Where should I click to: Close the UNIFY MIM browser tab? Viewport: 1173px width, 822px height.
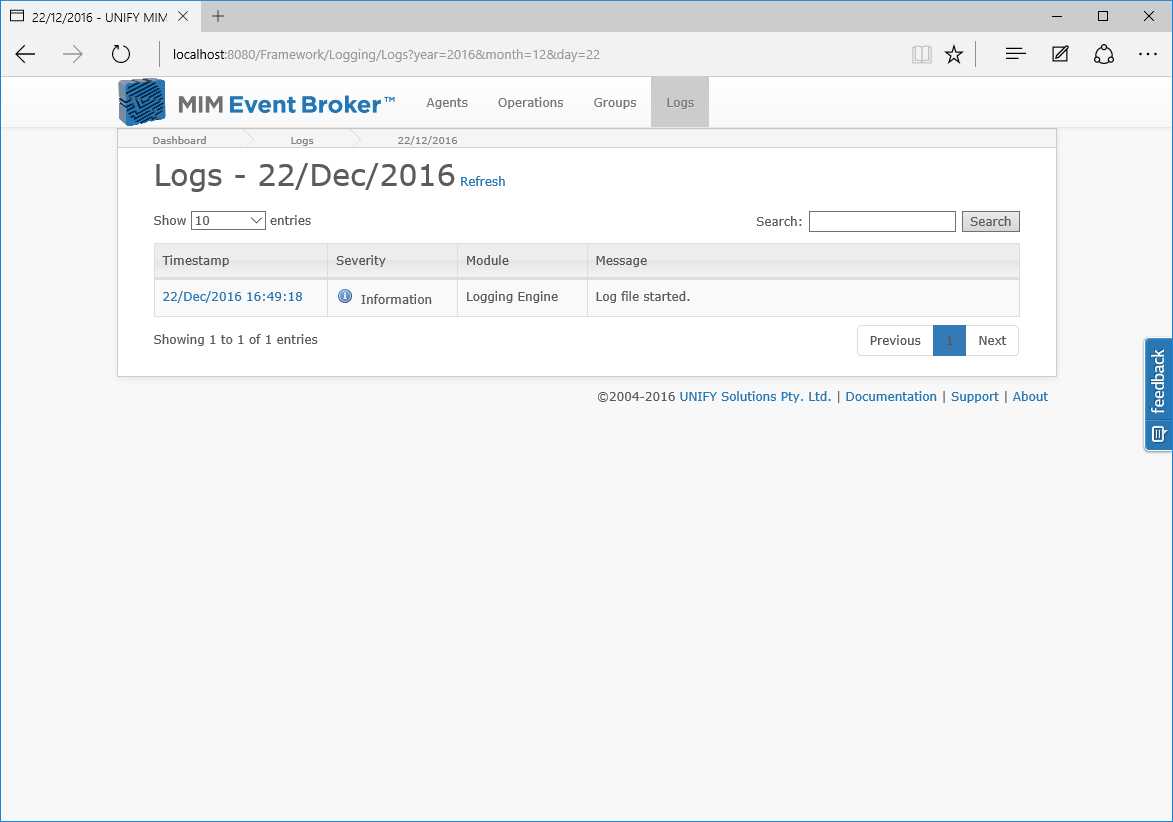pyautogui.click(x=183, y=16)
